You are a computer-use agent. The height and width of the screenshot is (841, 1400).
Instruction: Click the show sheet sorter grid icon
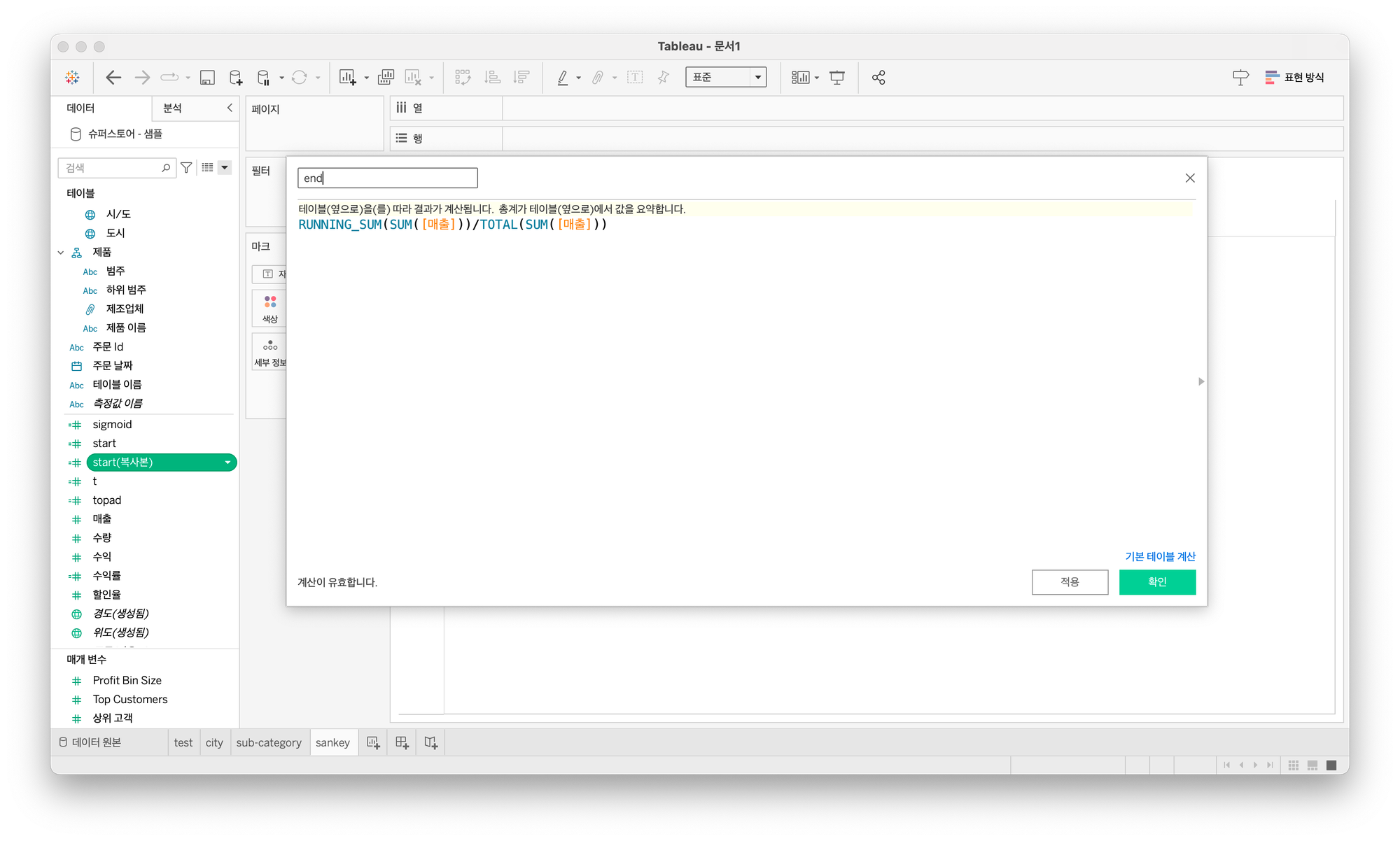tap(1294, 765)
